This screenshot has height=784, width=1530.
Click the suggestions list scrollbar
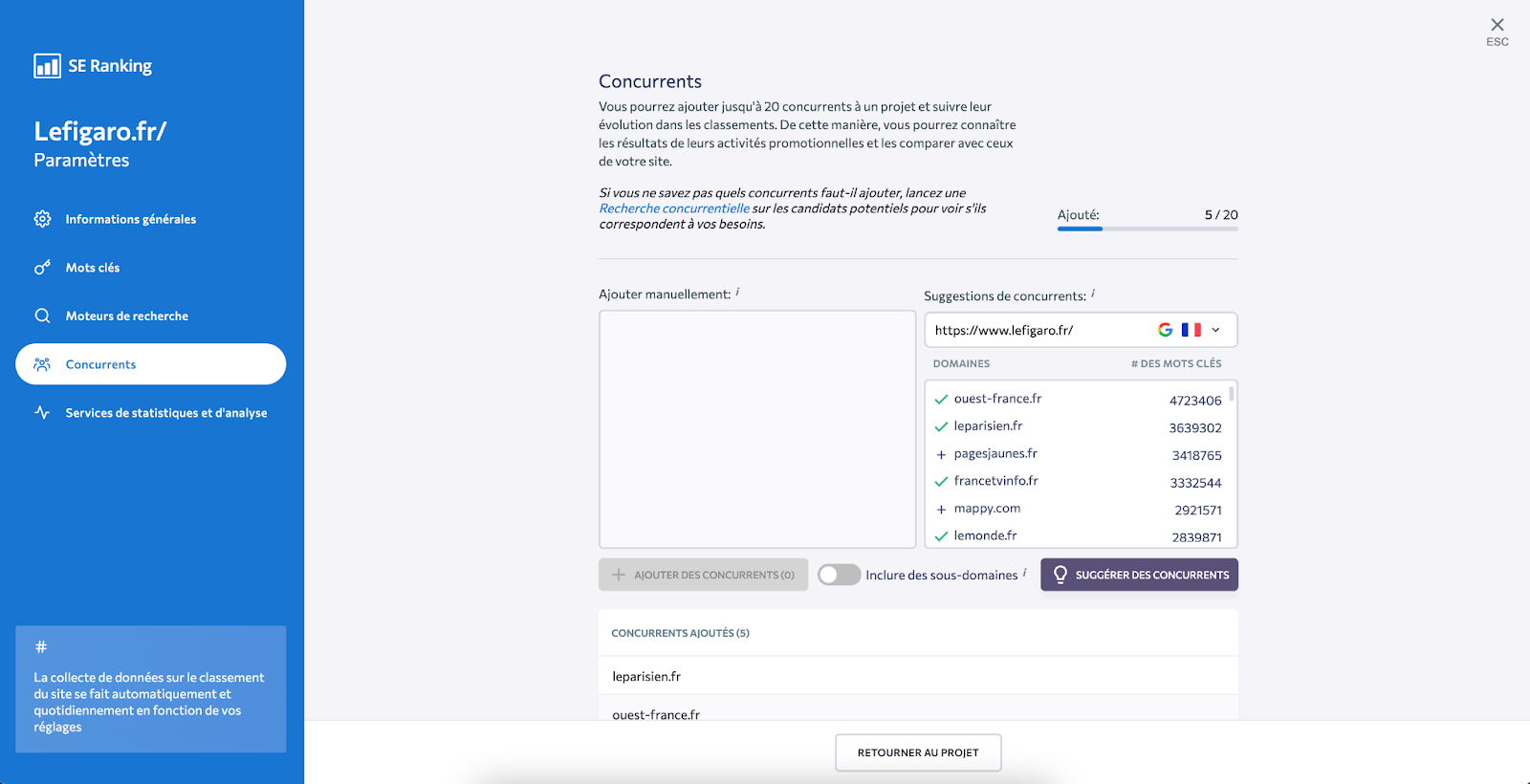click(x=1232, y=393)
